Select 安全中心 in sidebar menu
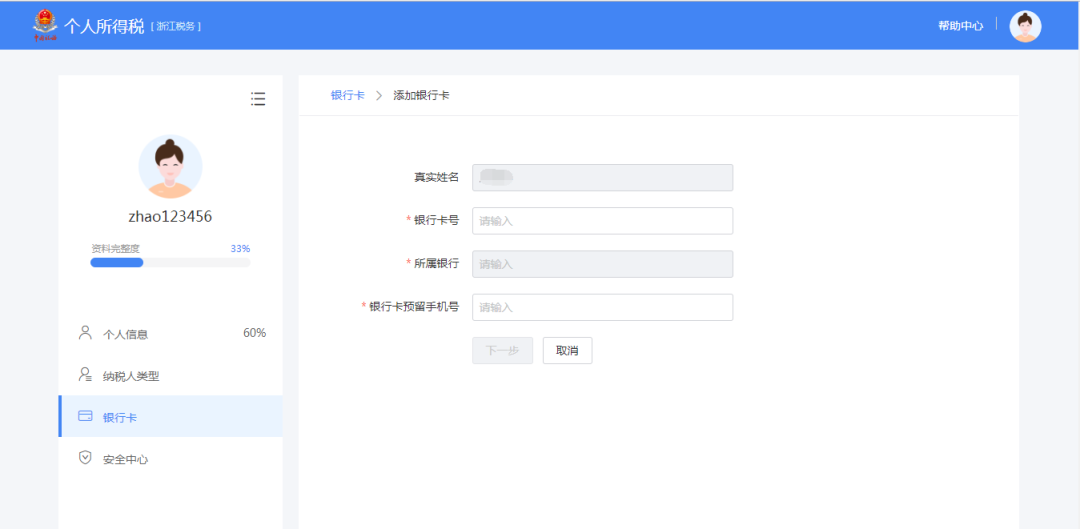This screenshot has height=529, width=1080. coord(126,459)
